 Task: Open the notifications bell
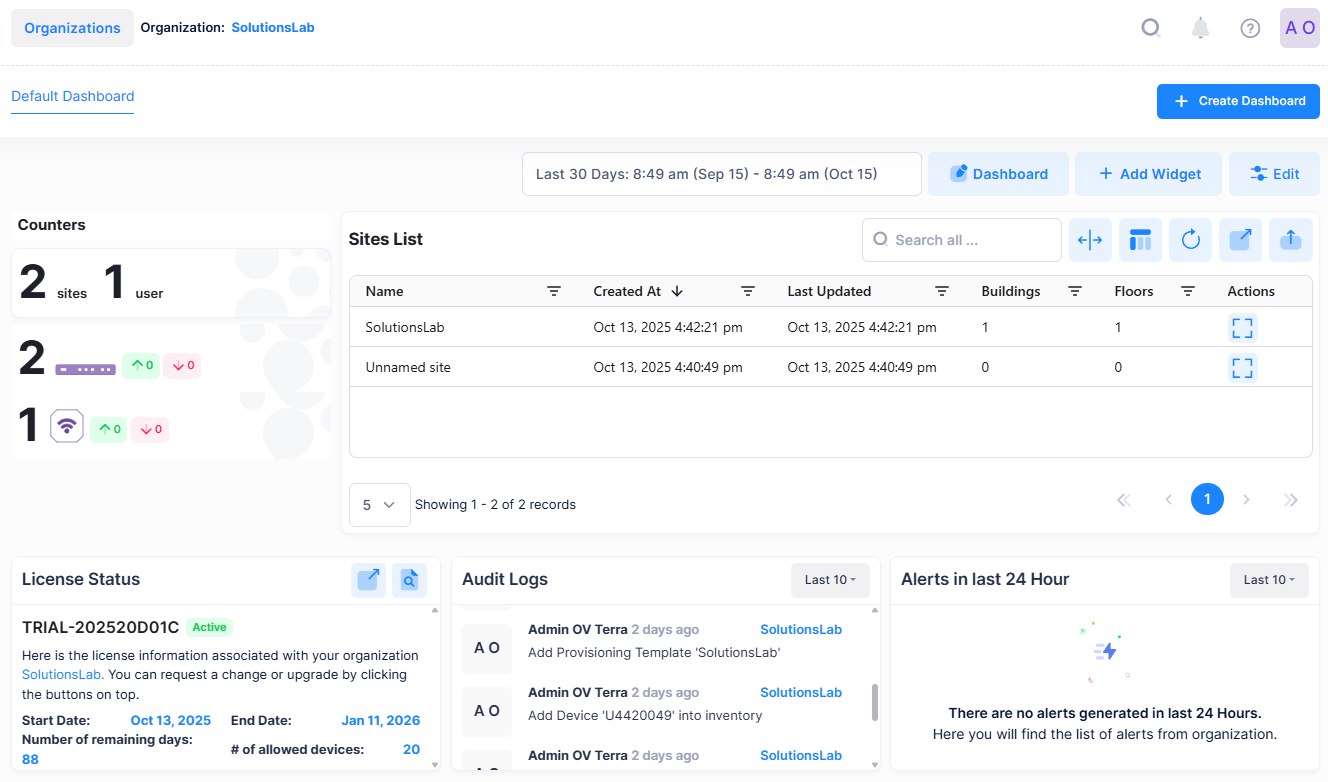[1200, 28]
